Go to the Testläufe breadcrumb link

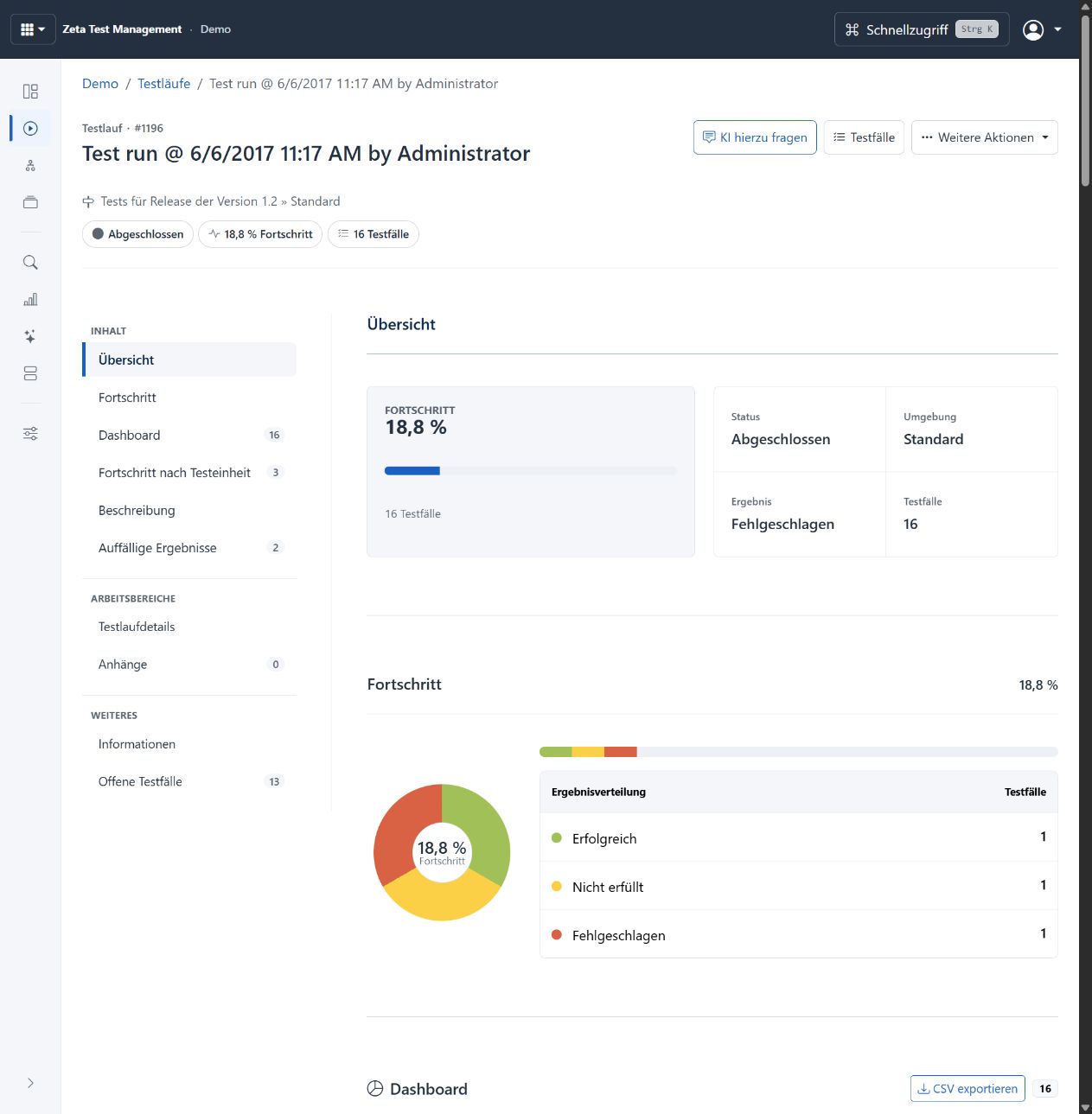tap(164, 84)
